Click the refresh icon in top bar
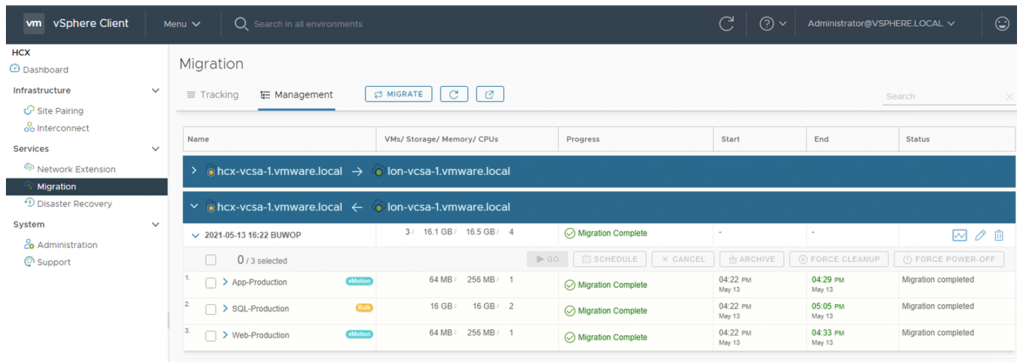Image resolution: width=1024 pixels, height=362 pixels. (x=726, y=24)
